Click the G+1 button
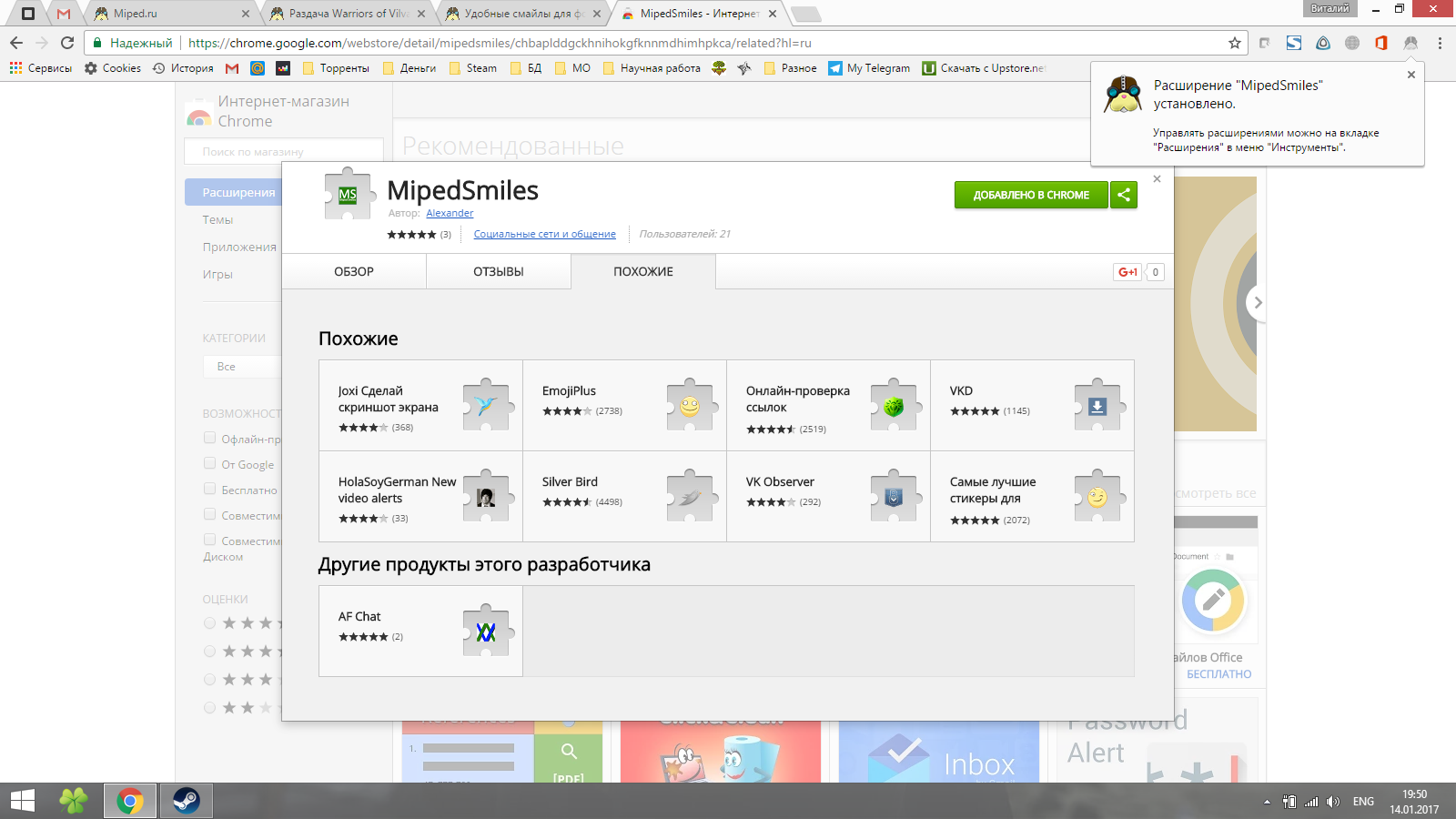The width and height of the screenshot is (1456, 819). 1127,272
